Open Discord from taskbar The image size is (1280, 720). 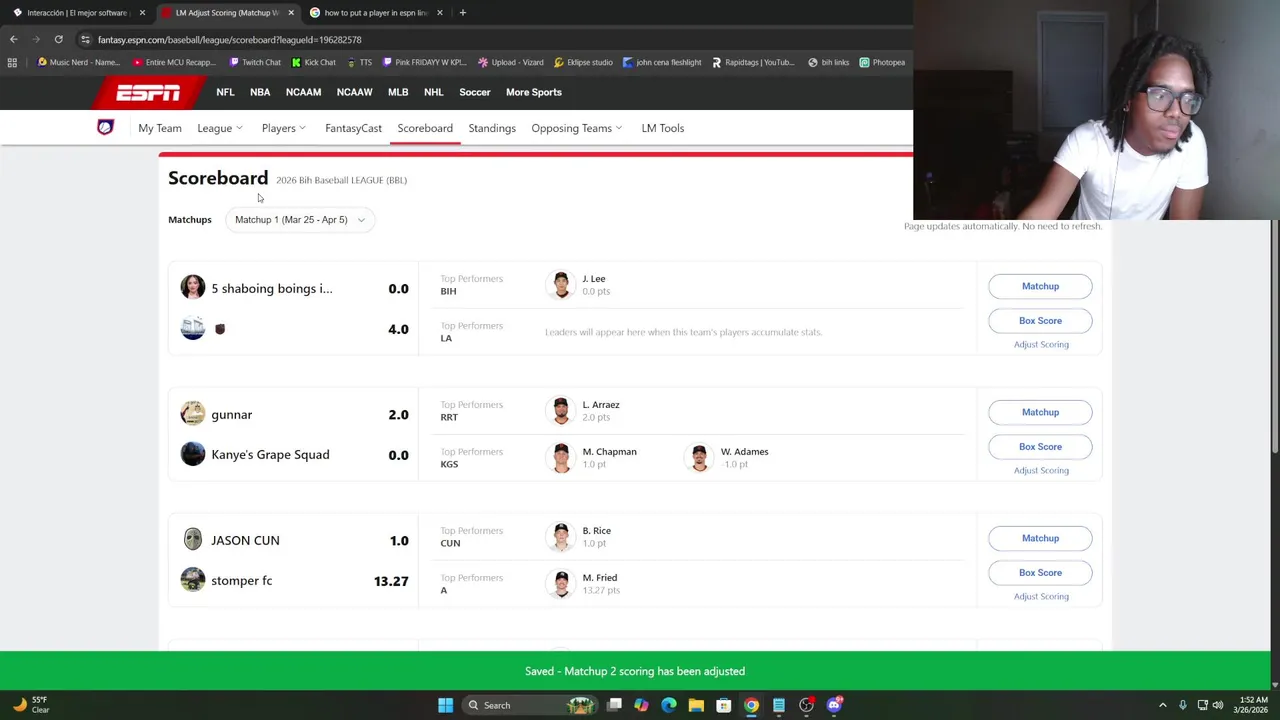[x=834, y=705]
